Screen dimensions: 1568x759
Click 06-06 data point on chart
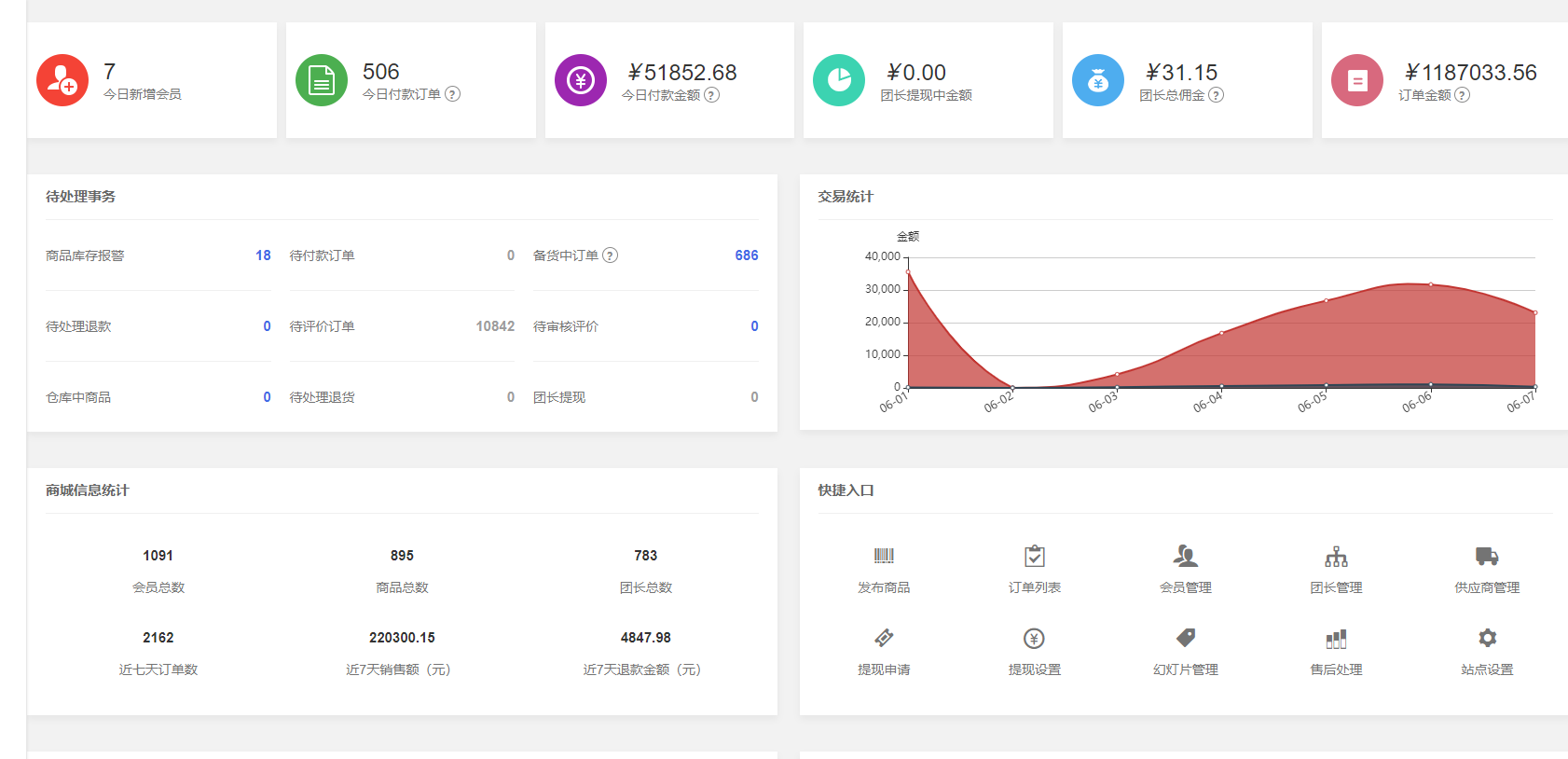click(x=1431, y=284)
